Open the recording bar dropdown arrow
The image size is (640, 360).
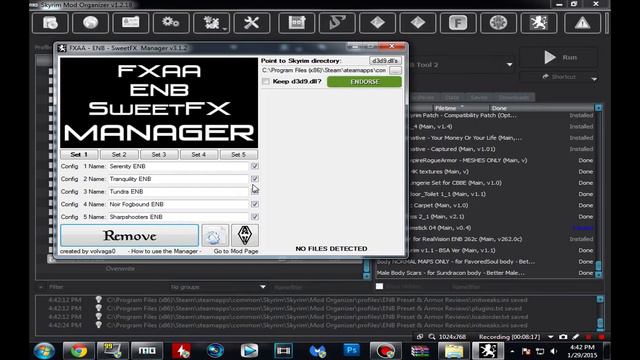(551, 337)
